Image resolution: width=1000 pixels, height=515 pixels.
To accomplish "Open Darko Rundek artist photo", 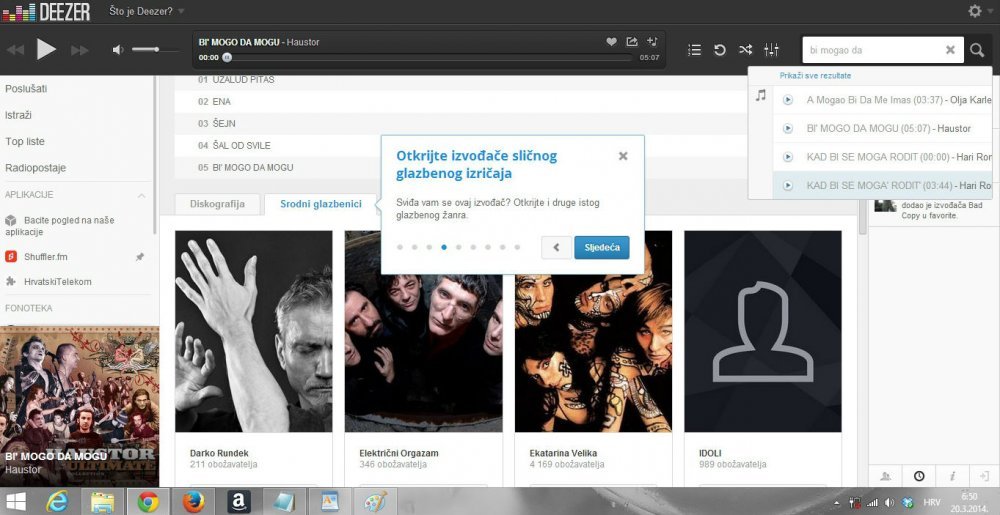I will 254,331.
